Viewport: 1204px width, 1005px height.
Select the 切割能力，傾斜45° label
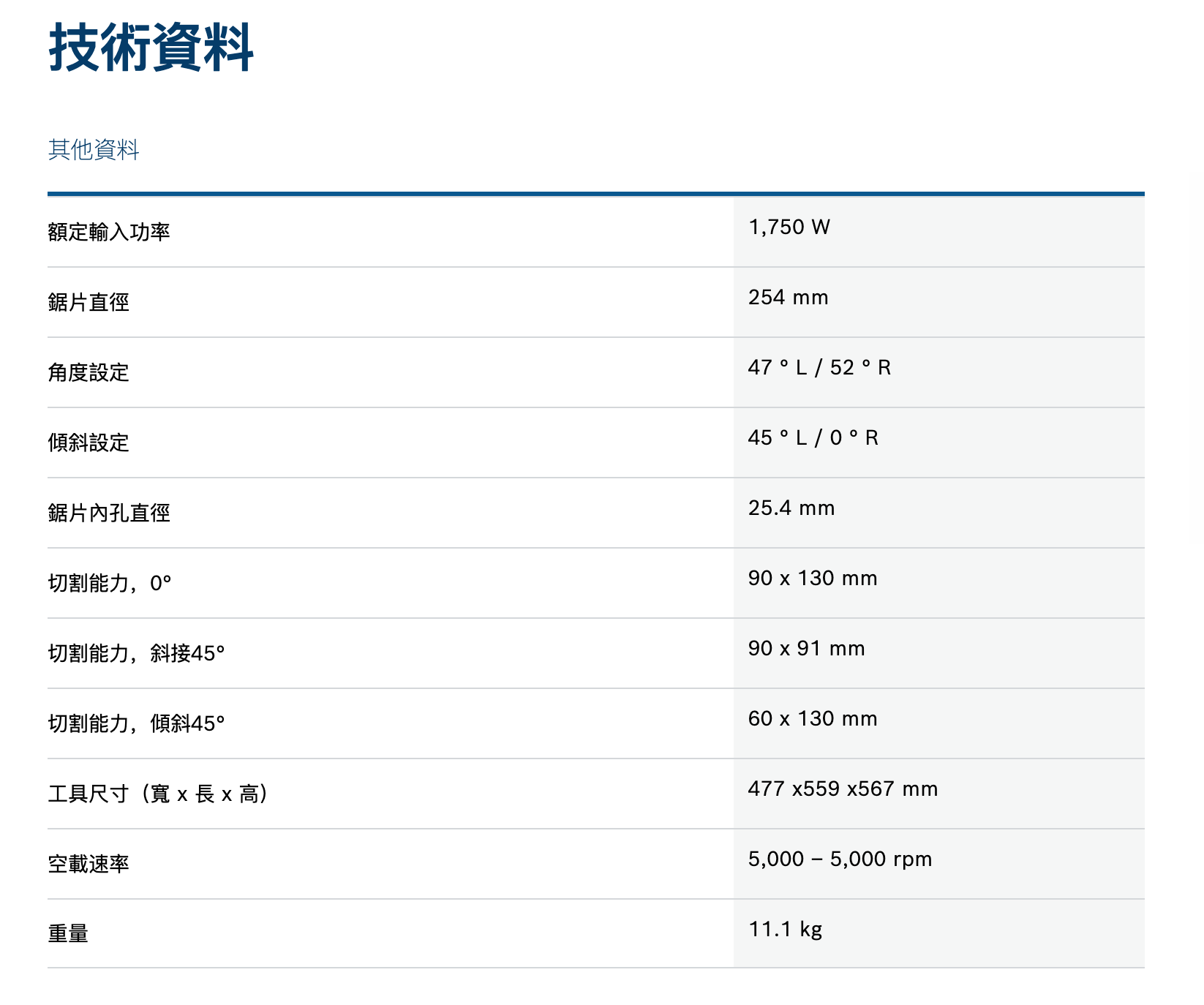tap(137, 723)
